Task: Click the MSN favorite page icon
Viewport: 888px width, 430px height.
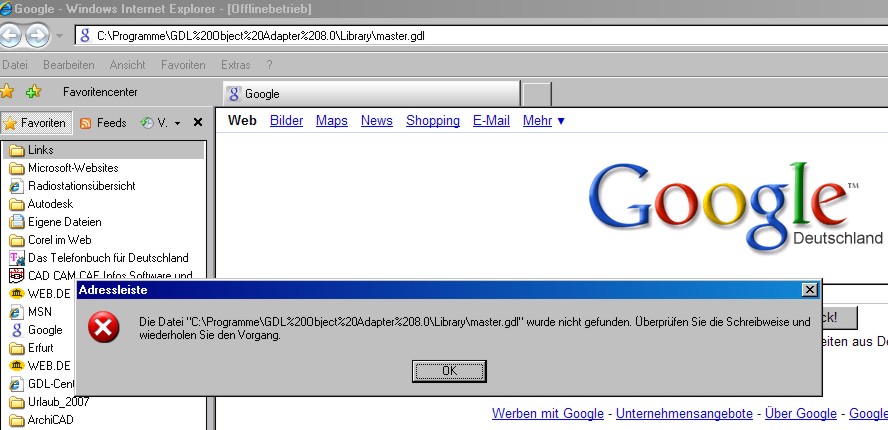Action: (x=17, y=312)
